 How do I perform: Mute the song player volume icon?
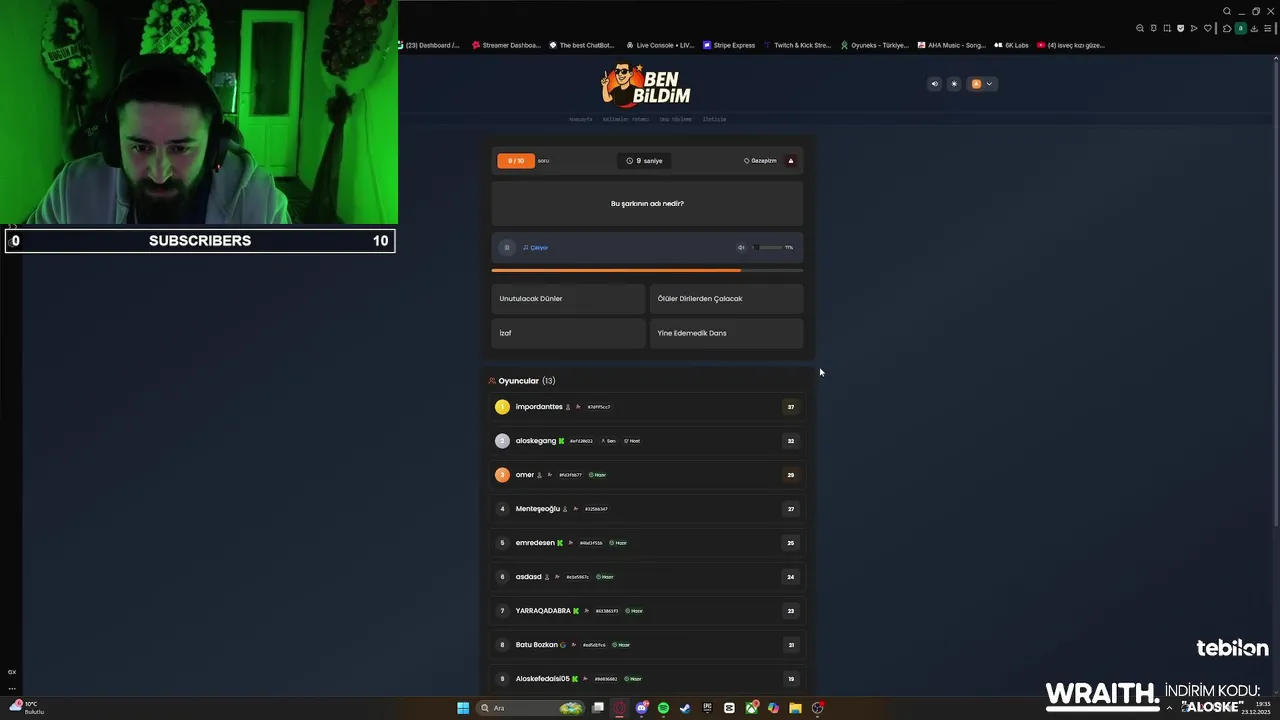click(x=741, y=247)
